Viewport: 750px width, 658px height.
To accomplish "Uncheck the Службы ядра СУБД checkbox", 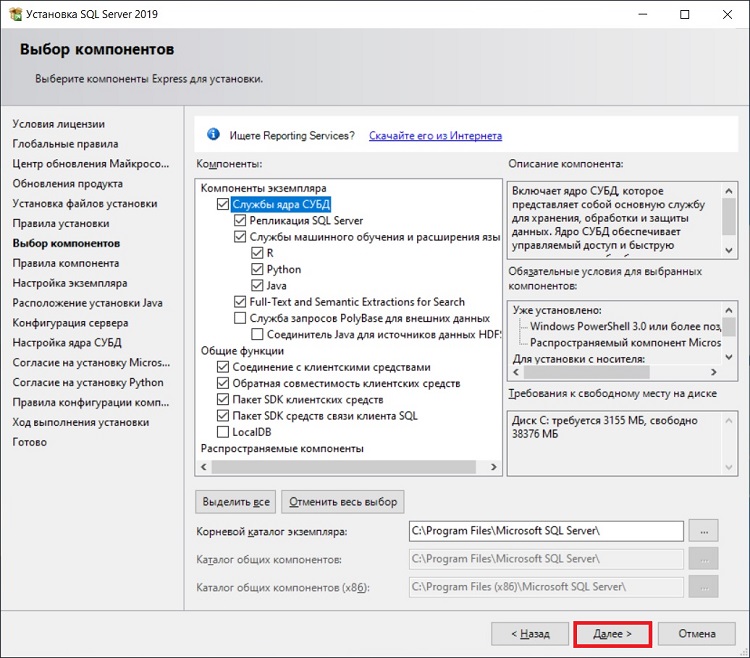I will click(x=223, y=204).
